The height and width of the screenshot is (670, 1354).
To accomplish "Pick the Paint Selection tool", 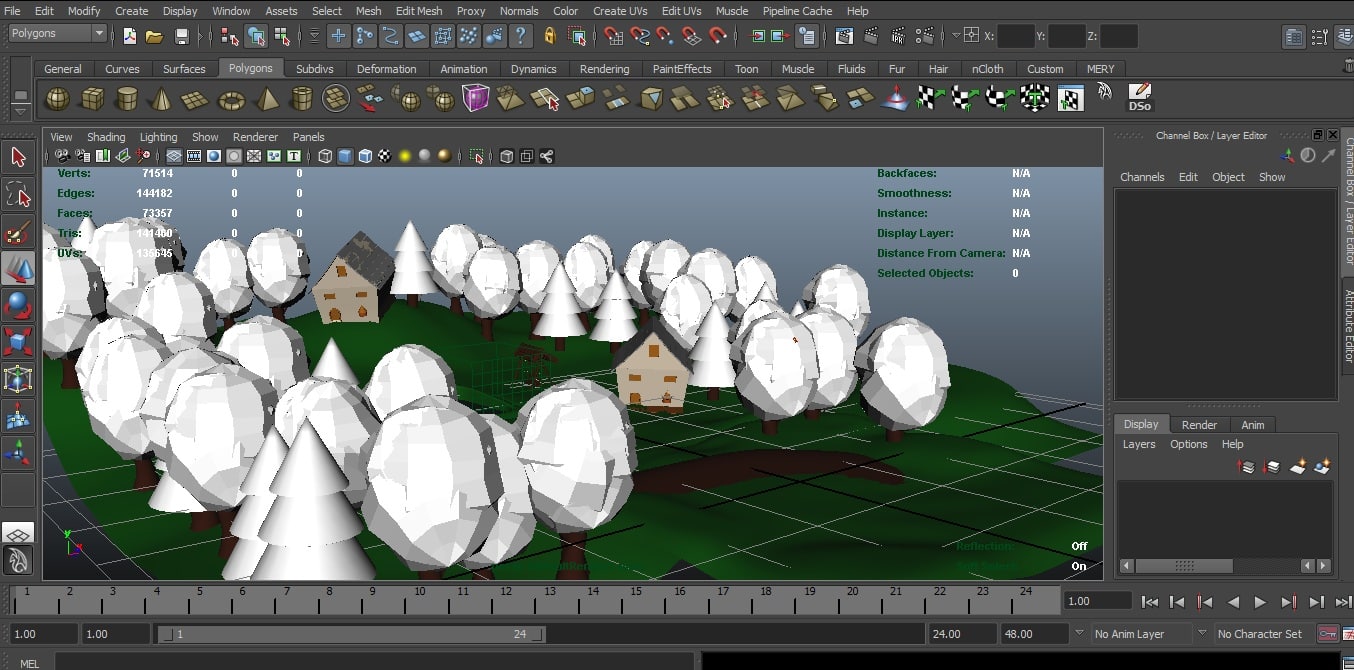I will point(18,233).
